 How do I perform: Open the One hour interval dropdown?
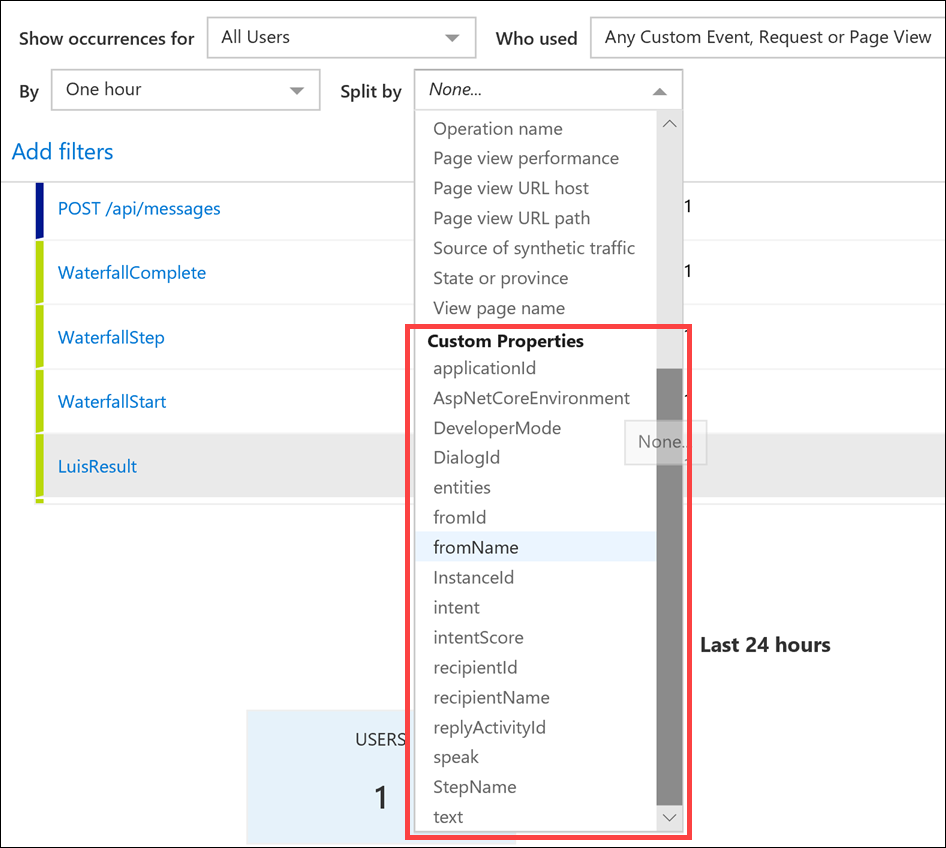click(x=185, y=90)
